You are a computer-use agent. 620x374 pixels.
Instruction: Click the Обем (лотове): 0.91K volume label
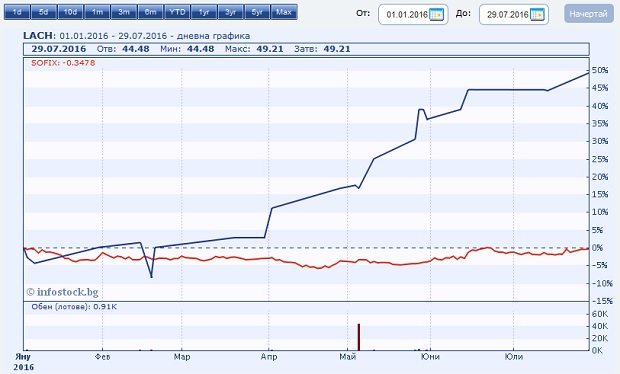74,306
